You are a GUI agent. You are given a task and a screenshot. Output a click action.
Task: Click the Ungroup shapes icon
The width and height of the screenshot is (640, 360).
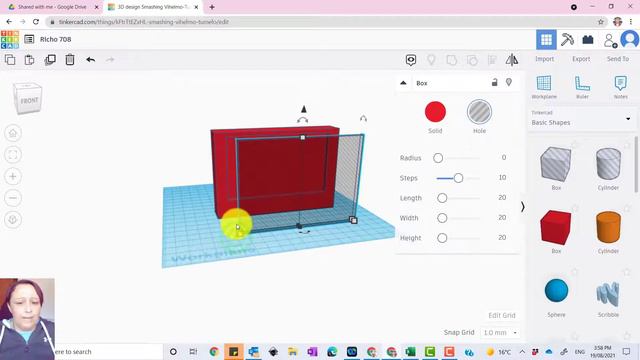click(x=472, y=60)
